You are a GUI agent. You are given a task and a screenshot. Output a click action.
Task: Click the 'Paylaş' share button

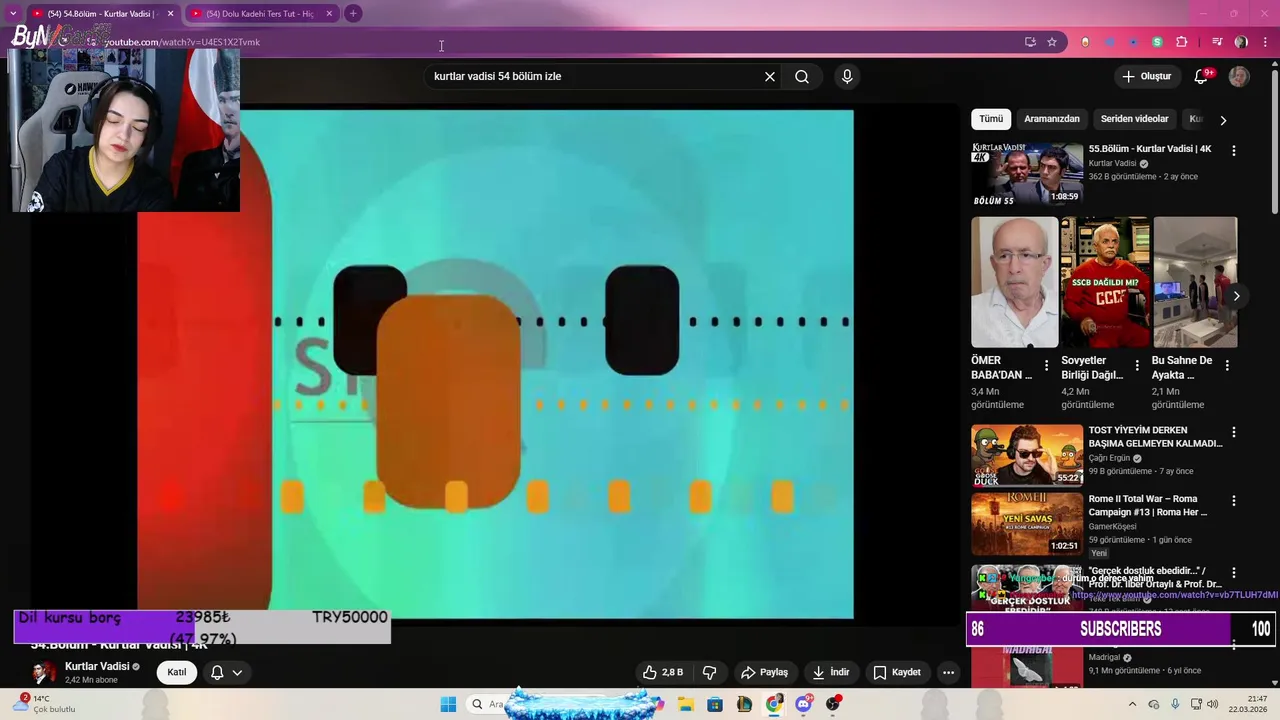click(764, 672)
